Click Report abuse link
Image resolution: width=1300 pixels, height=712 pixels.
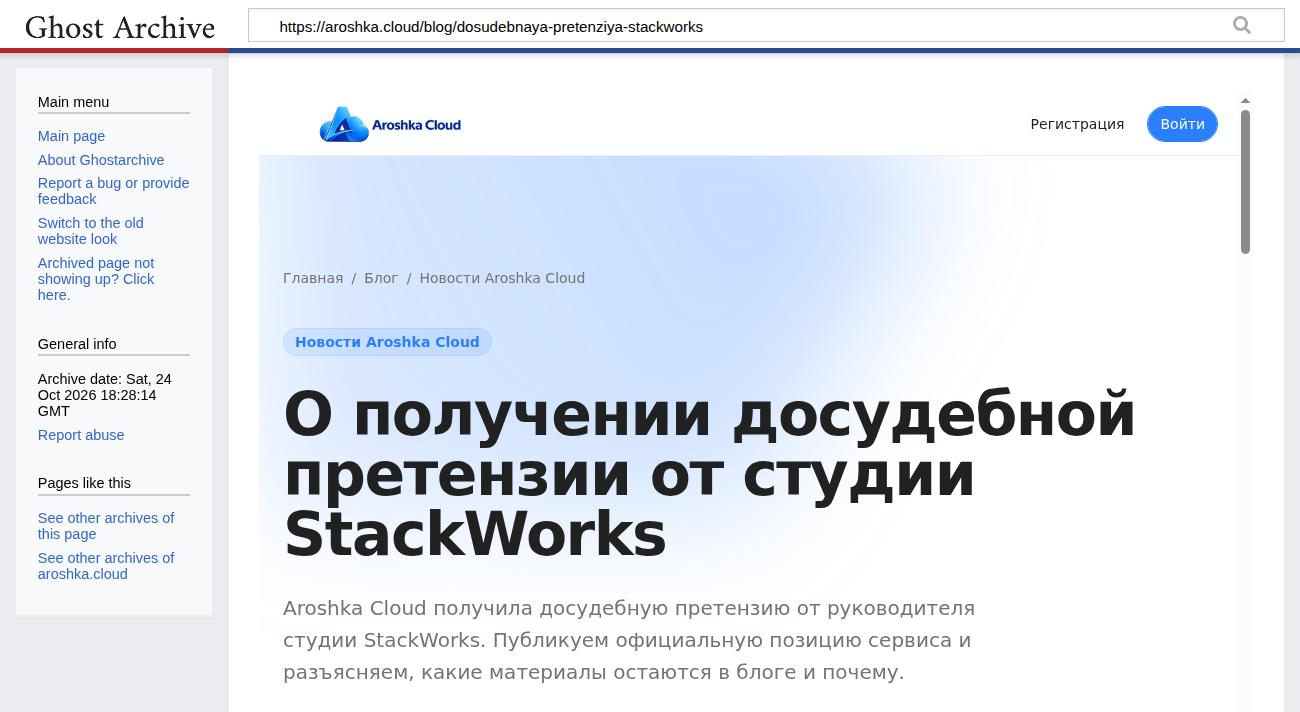[81, 435]
